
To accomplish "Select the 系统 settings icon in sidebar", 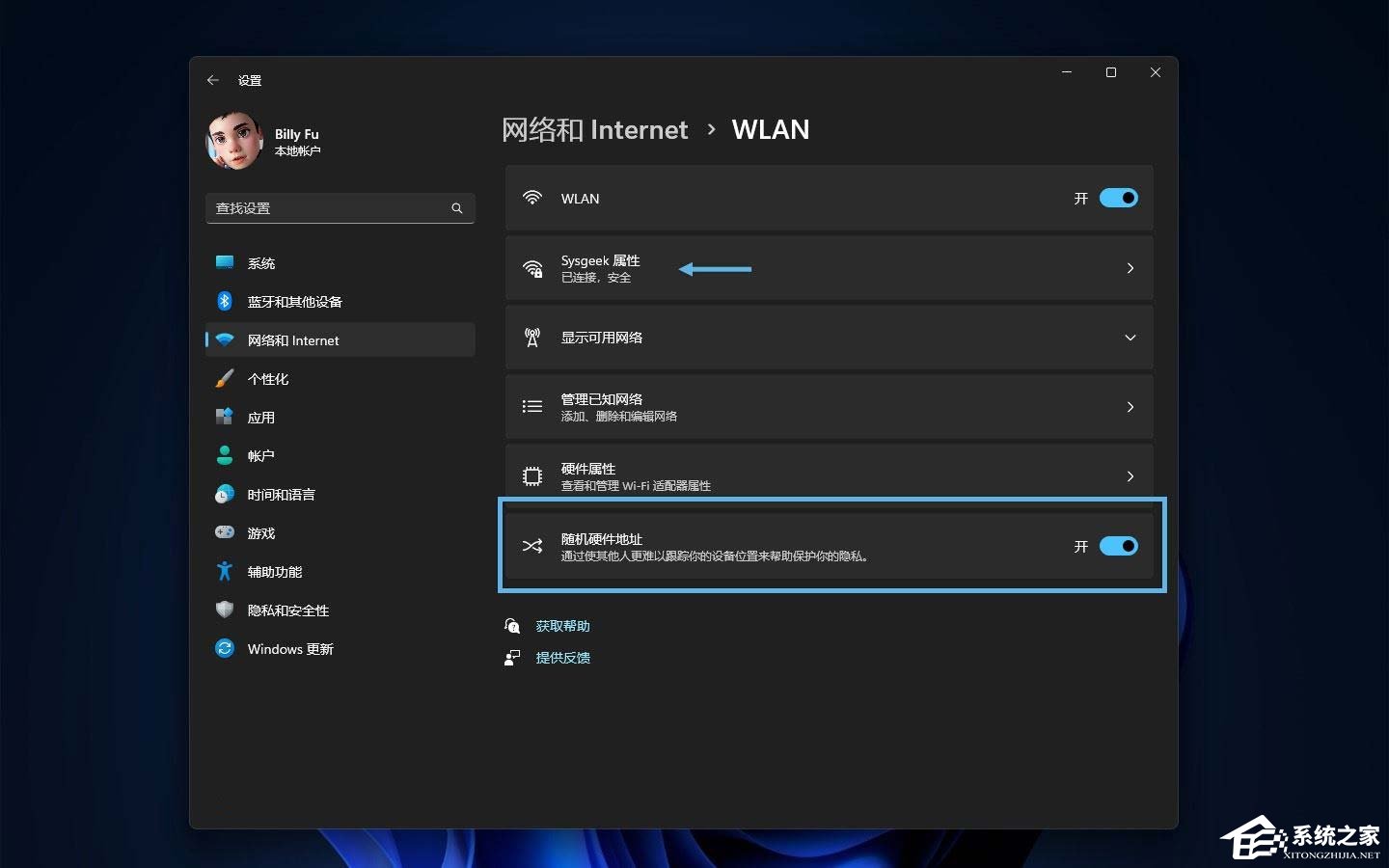I will pyautogui.click(x=224, y=262).
